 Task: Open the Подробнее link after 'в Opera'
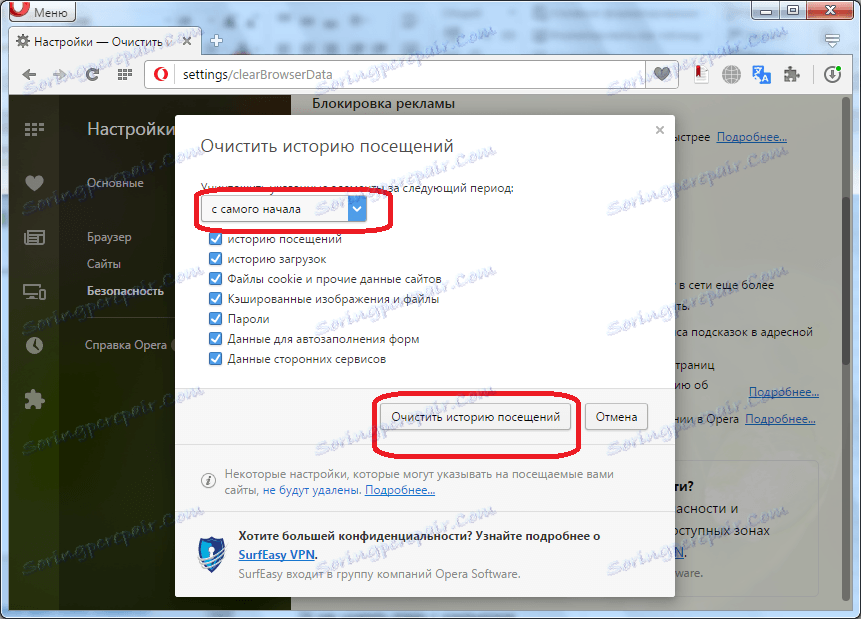(780, 419)
